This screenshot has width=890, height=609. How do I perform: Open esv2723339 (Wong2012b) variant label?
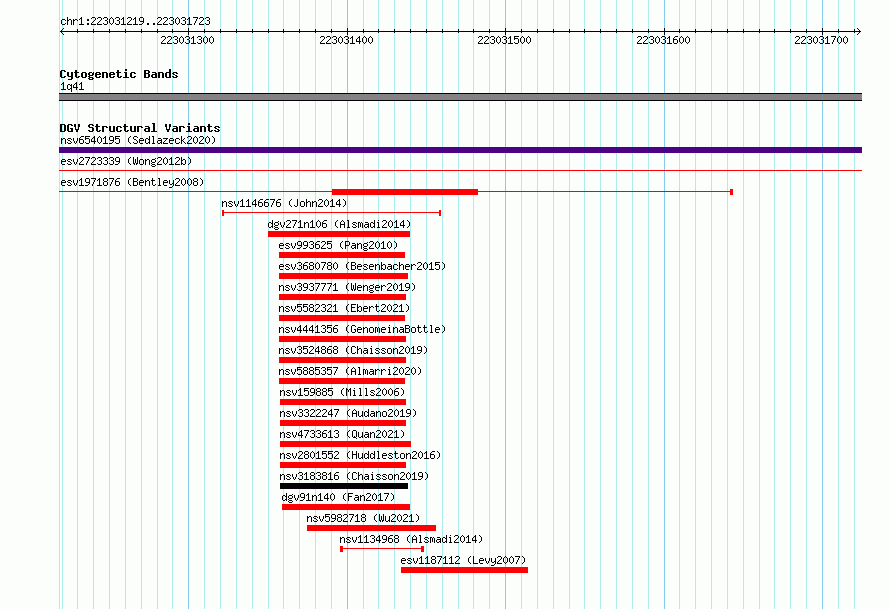point(126,161)
